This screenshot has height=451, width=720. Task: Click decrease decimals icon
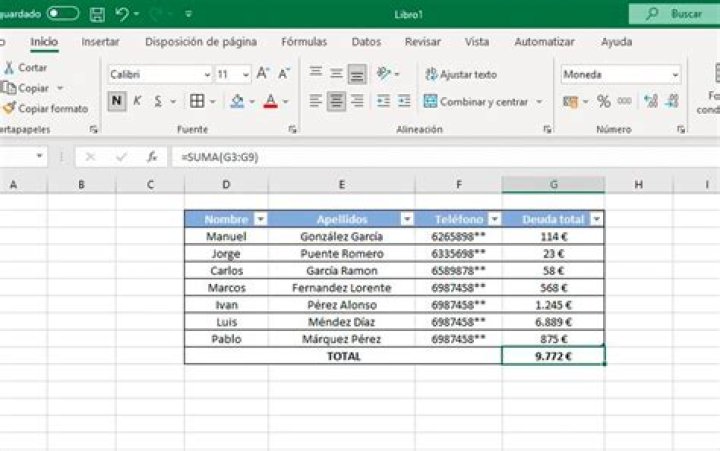672,101
